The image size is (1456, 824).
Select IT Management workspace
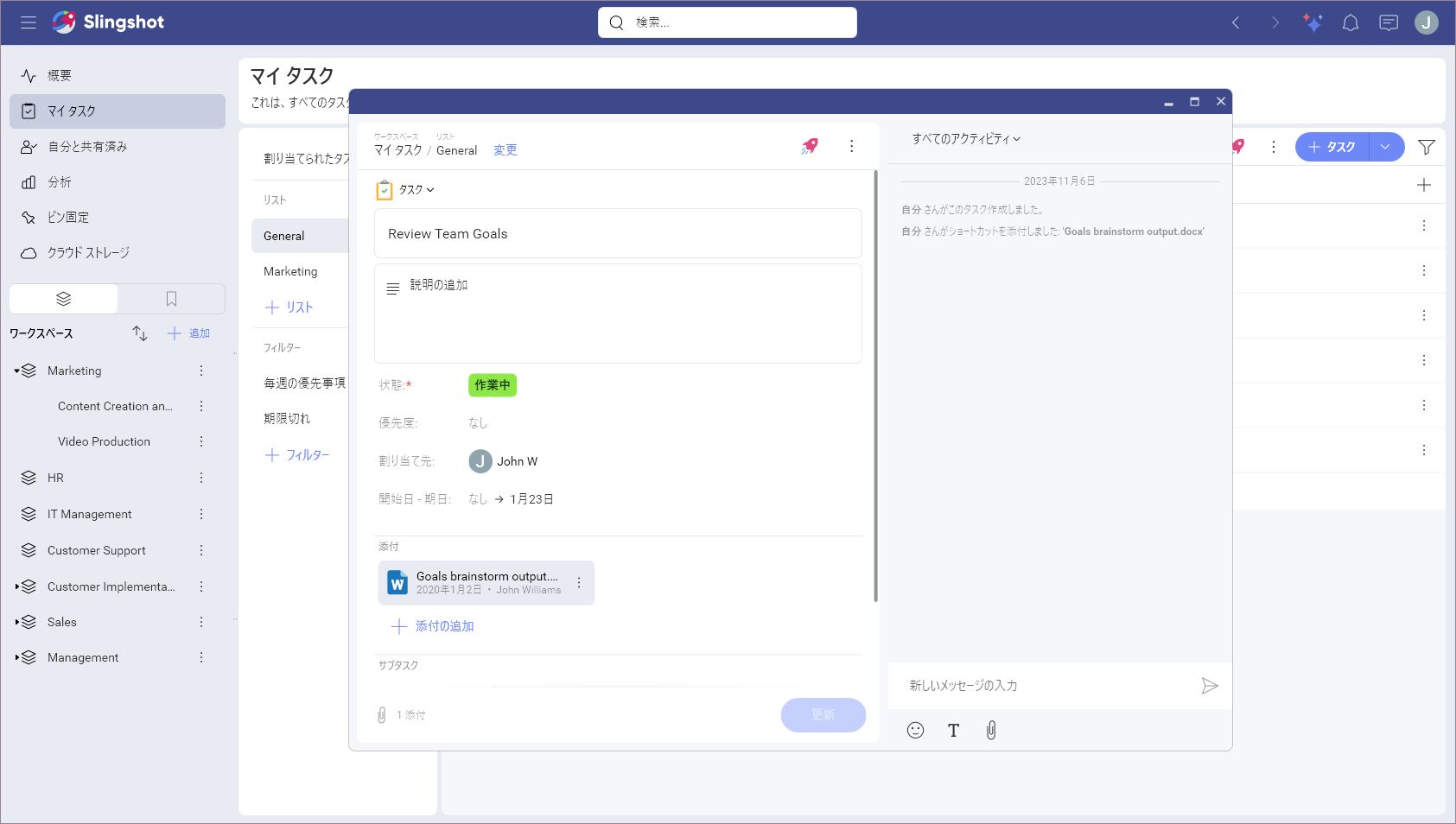(90, 514)
